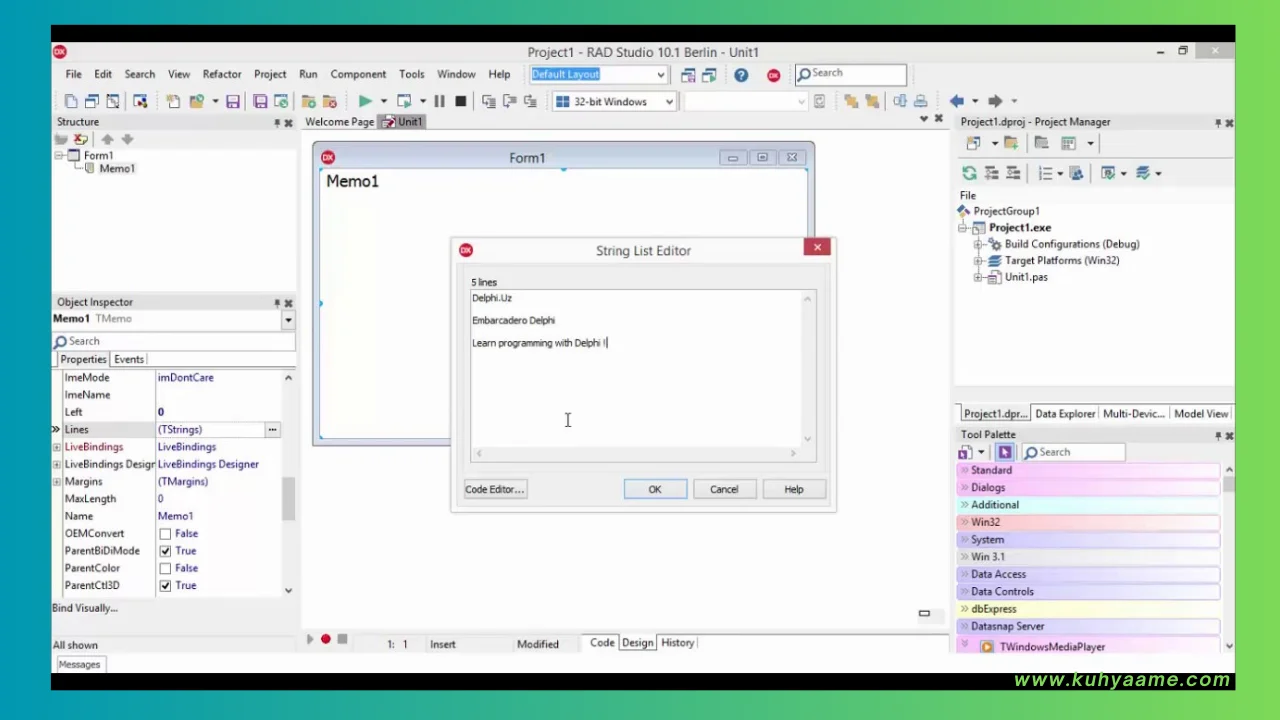Open the Data Explorer tab
The height and width of the screenshot is (720, 1280).
[x=1065, y=413]
